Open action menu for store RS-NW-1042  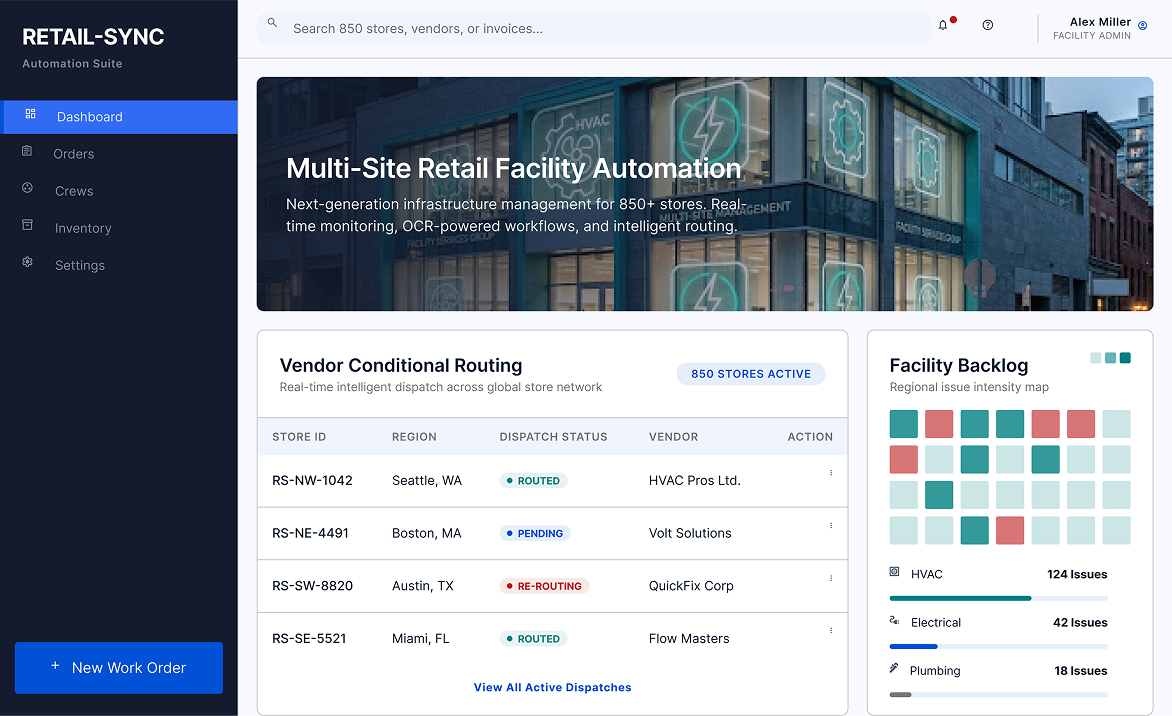tap(830, 473)
